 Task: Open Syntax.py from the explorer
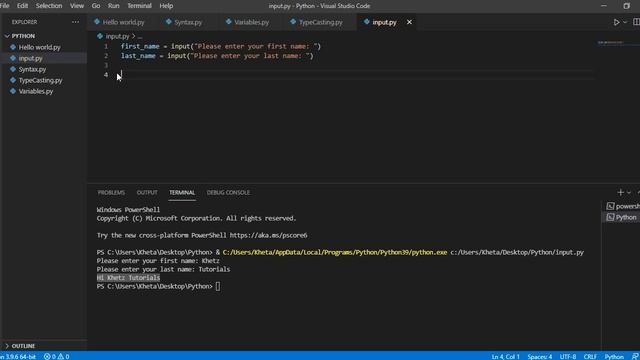(32, 69)
